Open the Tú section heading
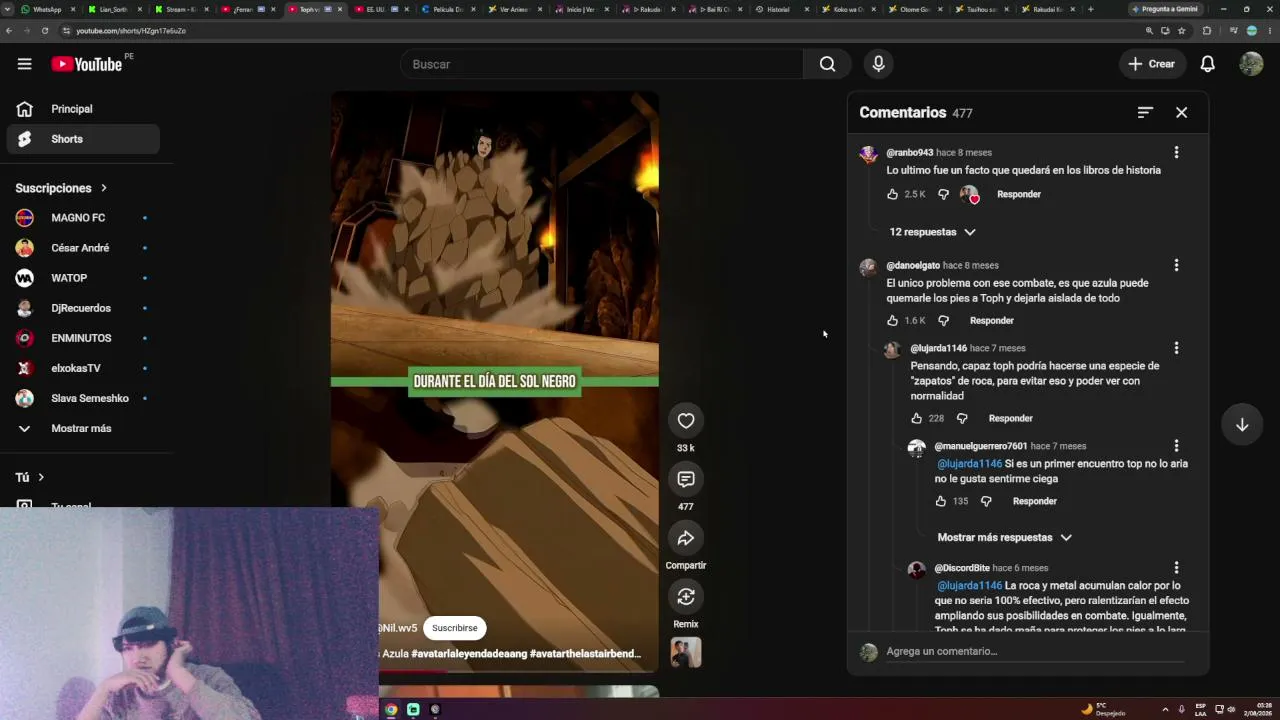 pyautogui.click(x=30, y=478)
